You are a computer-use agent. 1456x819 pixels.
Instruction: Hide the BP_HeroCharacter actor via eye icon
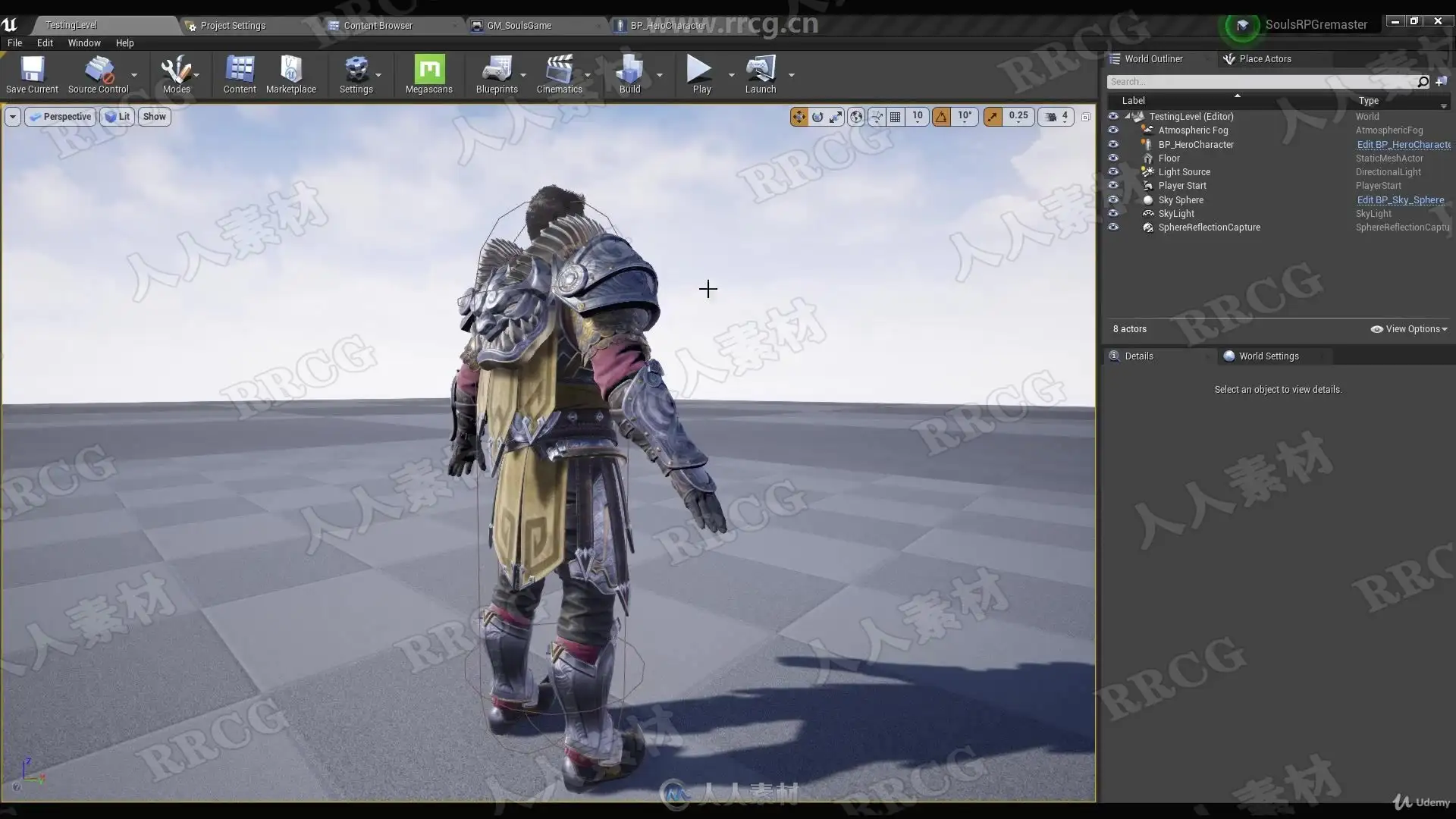(x=1113, y=144)
